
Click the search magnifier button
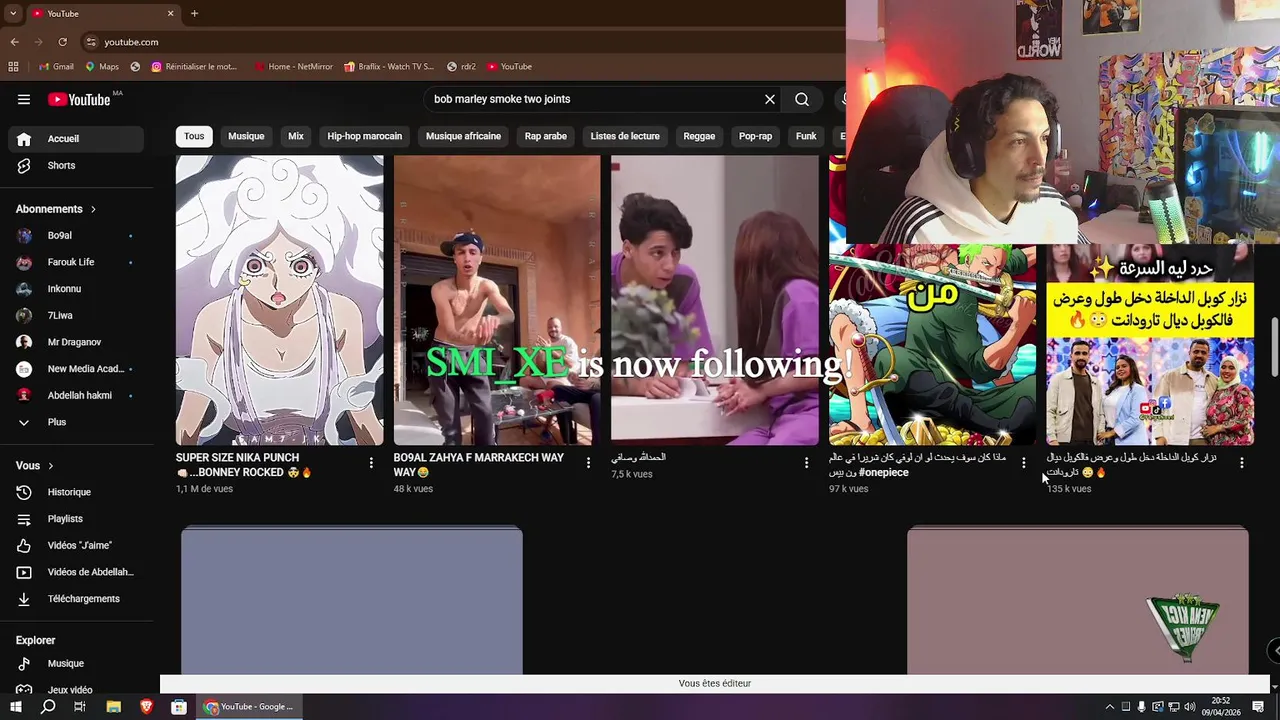(x=802, y=99)
